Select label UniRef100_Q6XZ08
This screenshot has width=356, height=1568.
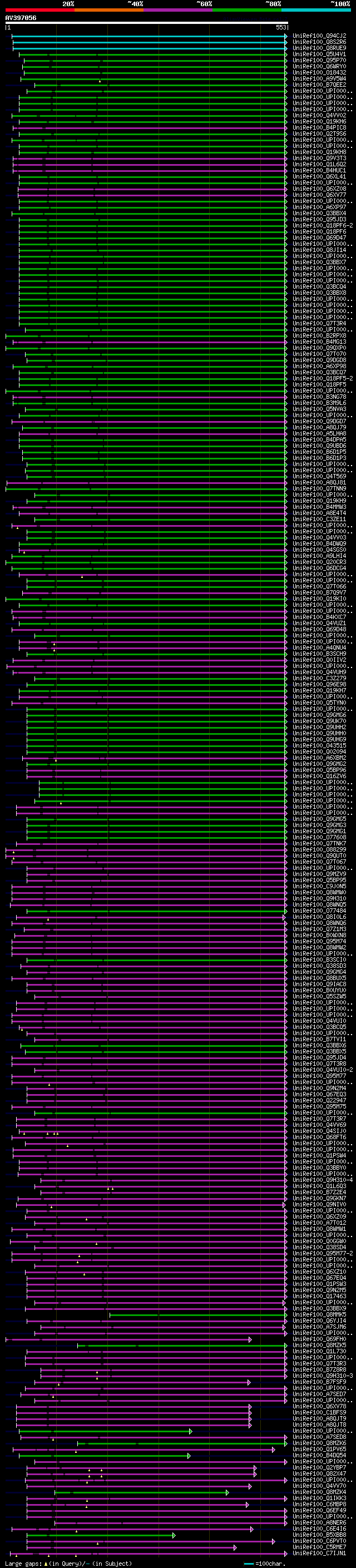(x=319, y=189)
